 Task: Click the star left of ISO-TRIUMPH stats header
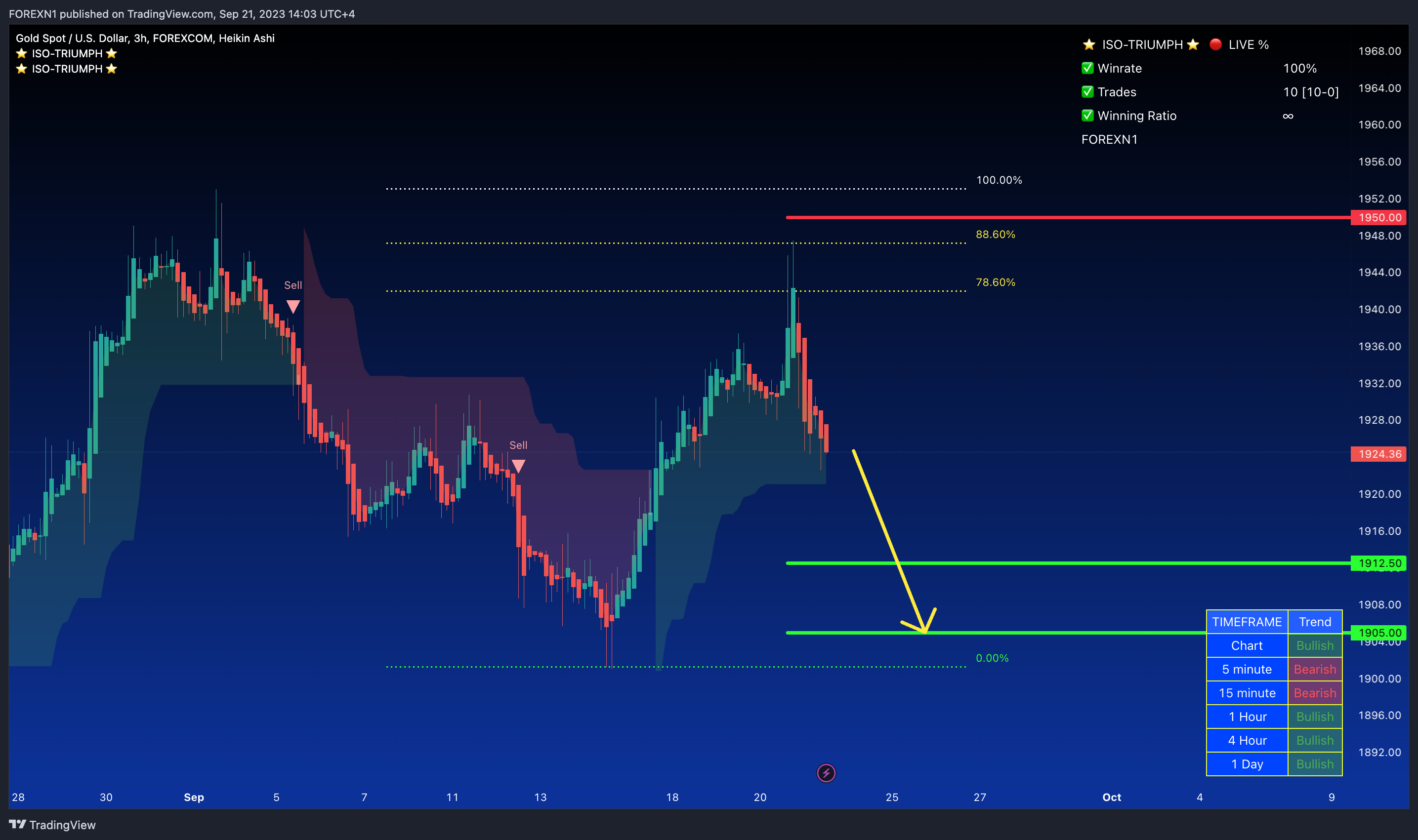(x=1088, y=44)
